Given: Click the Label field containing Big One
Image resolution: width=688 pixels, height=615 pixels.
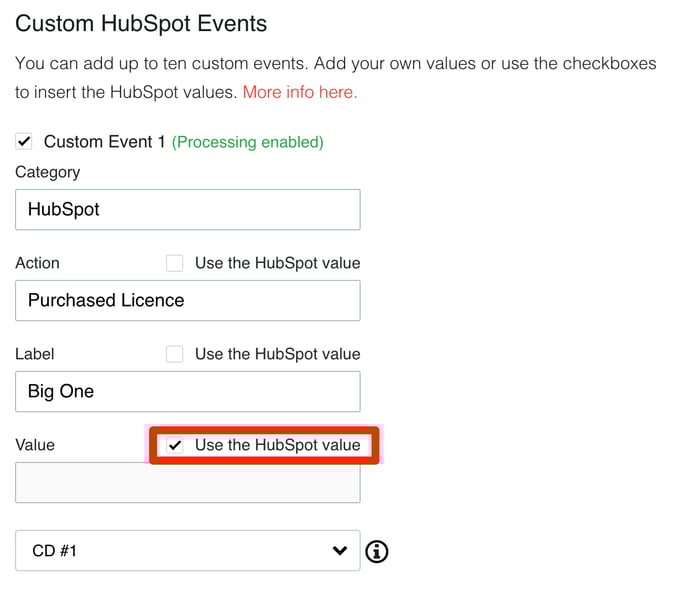Looking at the screenshot, I should (x=188, y=392).
